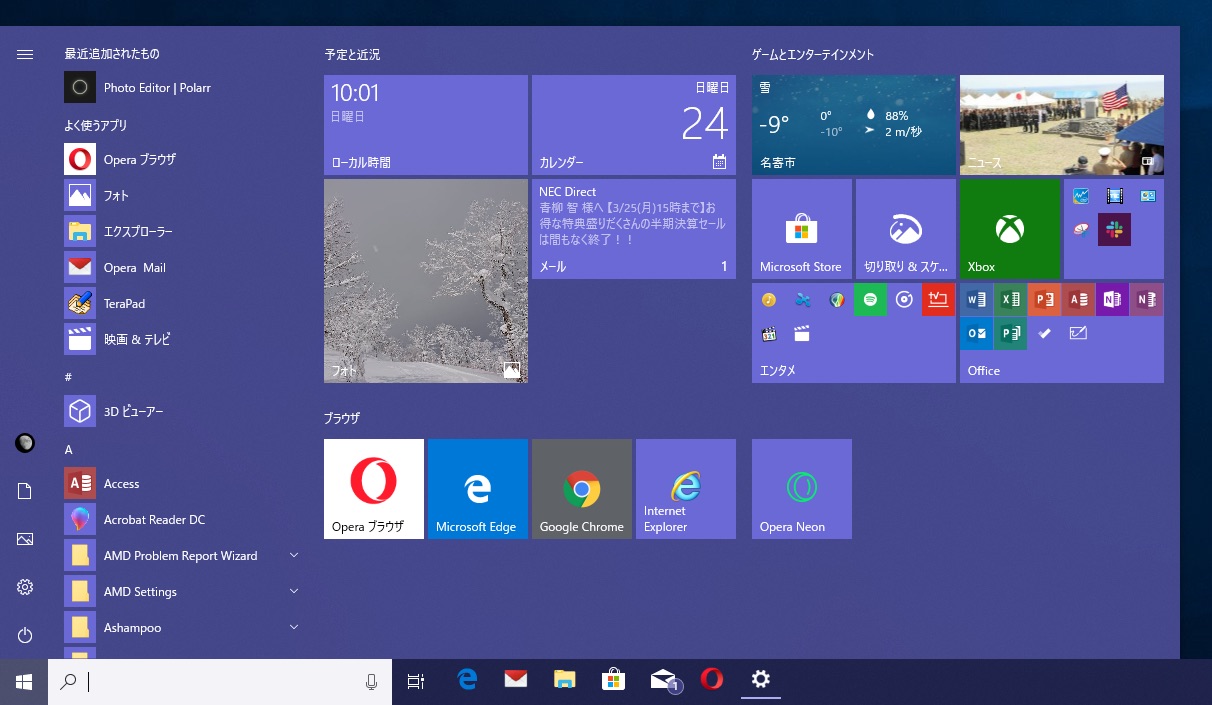Open the unnamed tile folder containing Slack
The image size is (1212, 705).
[x=1114, y=229]
